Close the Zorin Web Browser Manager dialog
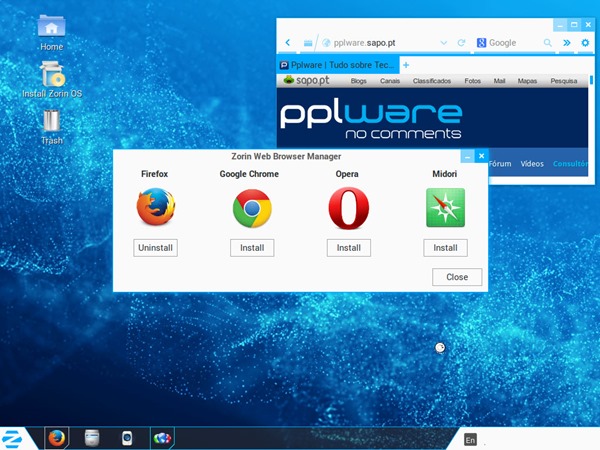600x450 pixels. click(x=457, y=277)
